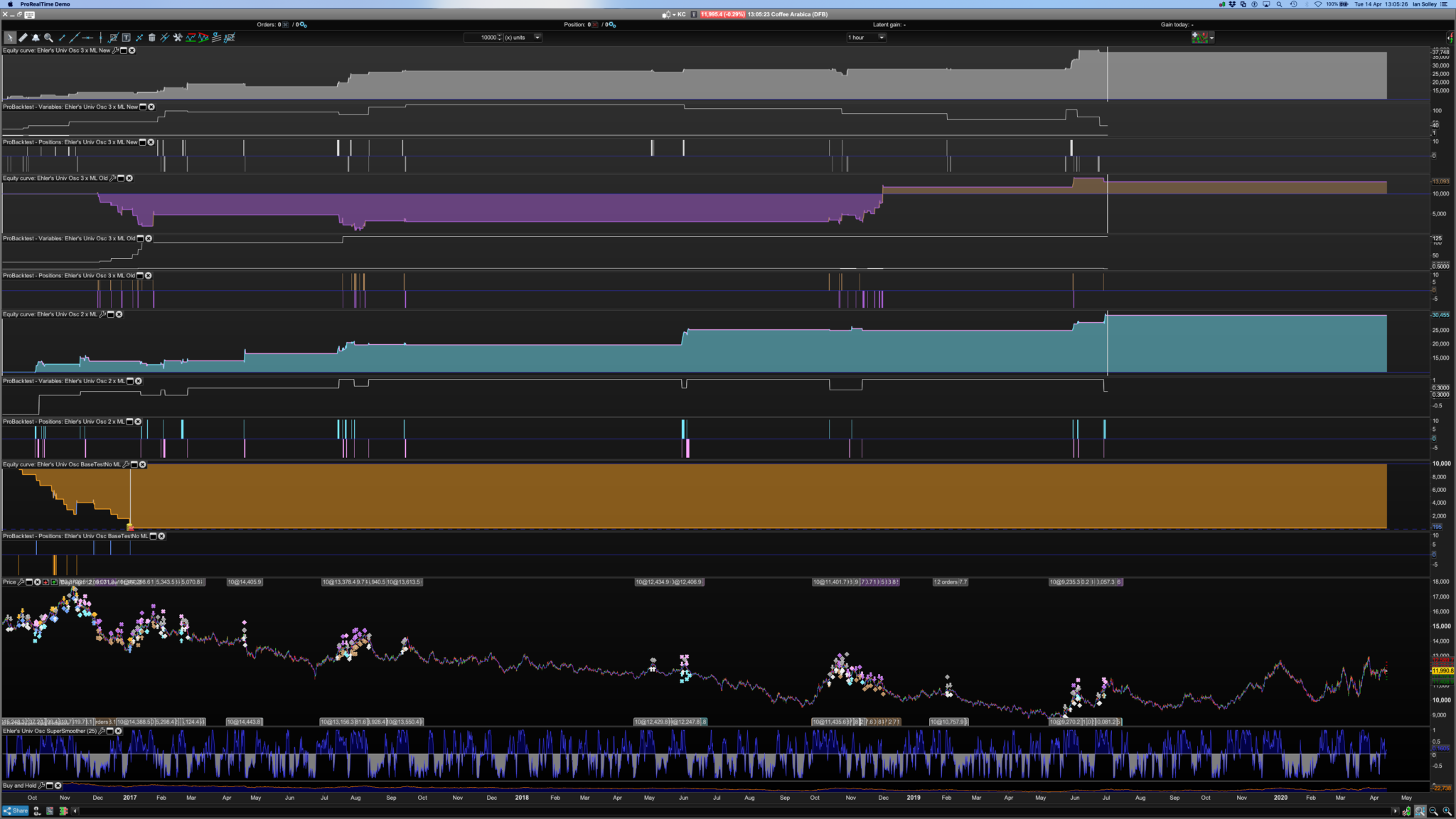Expand the add indicator dropdown arrow
The width and height of the screenshot is (1456, 819).
tap(1211, 38)
